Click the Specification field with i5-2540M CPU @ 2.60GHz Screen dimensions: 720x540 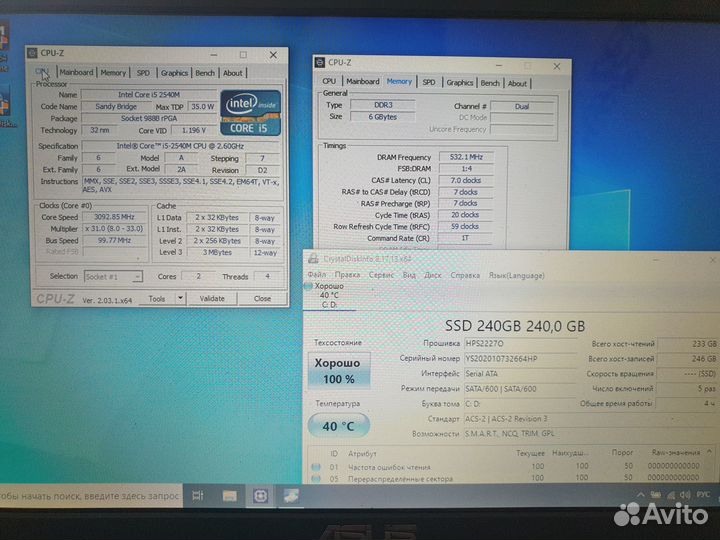[180, 146]
